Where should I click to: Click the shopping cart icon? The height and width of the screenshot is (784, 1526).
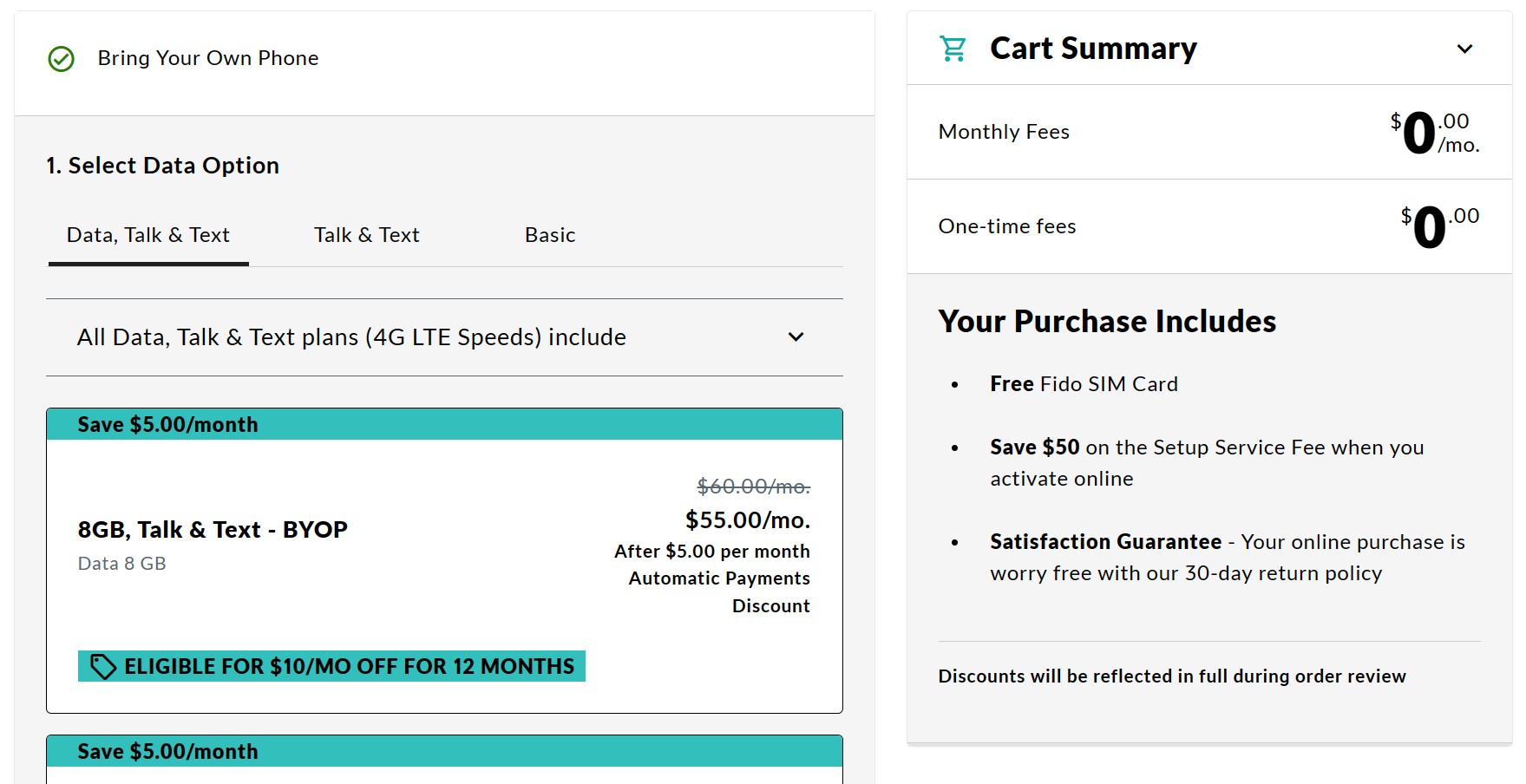point(953,49)
